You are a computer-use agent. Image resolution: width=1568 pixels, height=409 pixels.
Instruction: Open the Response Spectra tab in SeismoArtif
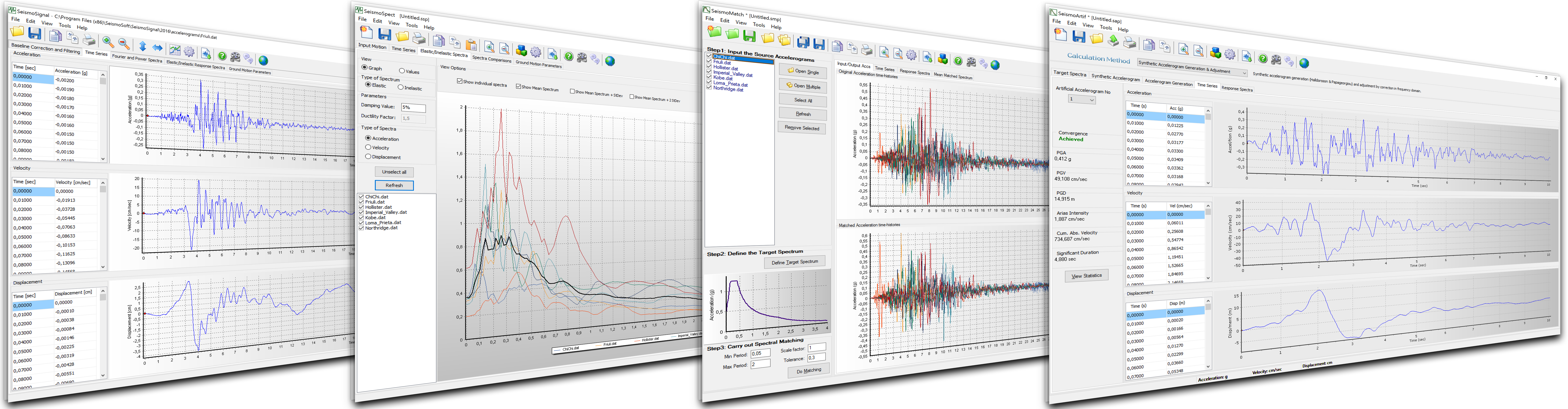pyautogui.click(x=1237, y=89)
